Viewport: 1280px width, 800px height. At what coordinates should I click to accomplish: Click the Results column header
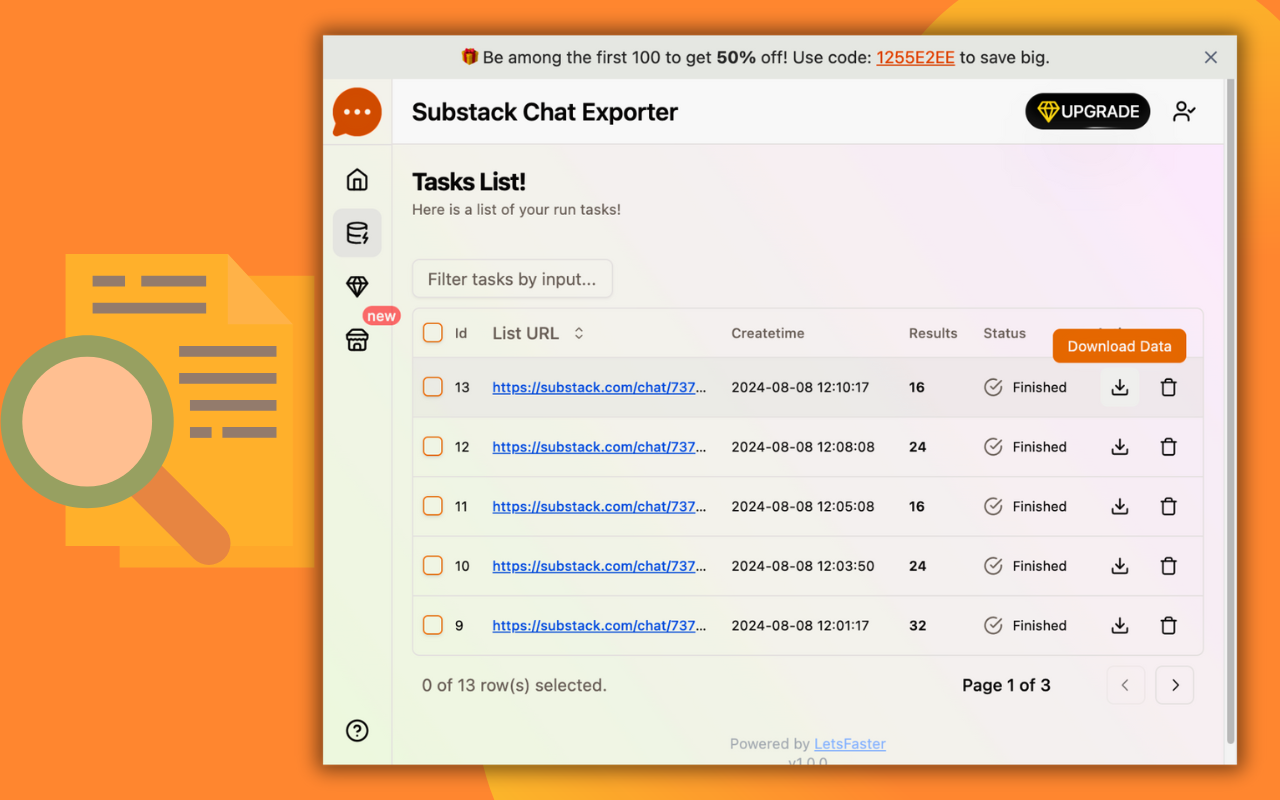[933, 333]
